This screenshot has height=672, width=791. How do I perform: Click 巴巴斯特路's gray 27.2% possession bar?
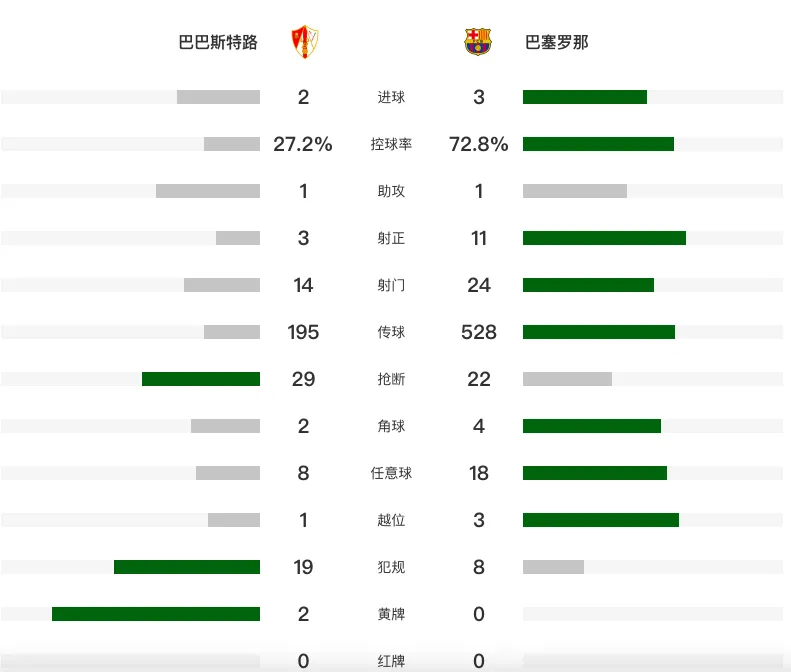tap(232, 144)
